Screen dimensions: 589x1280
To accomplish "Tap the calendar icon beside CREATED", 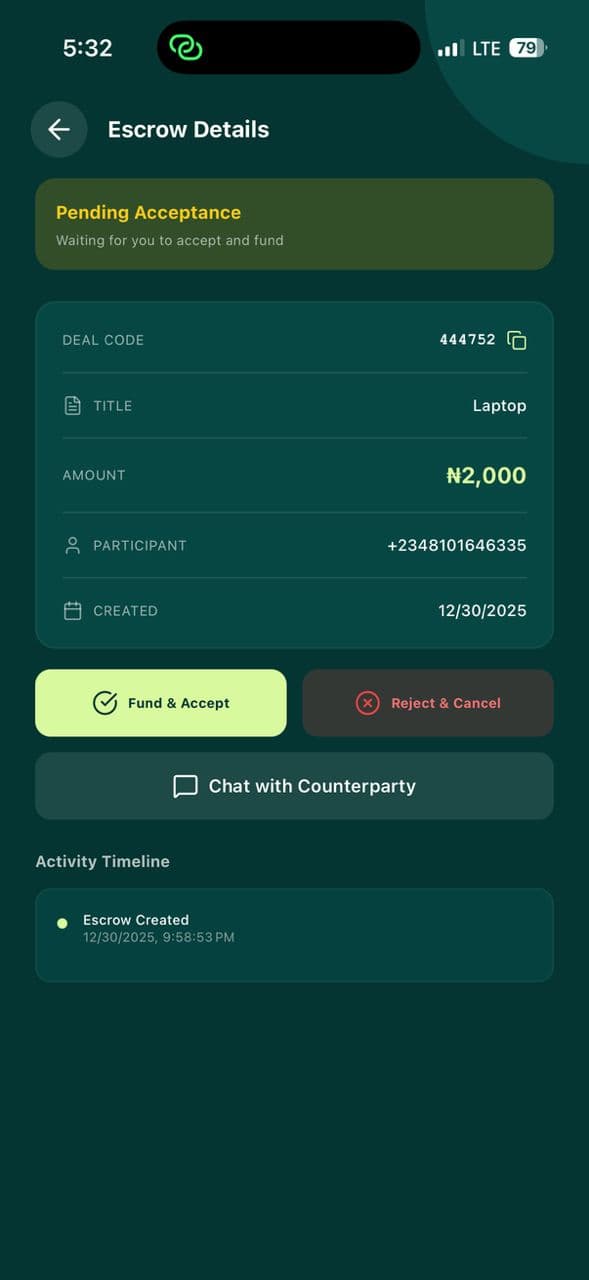I will 71,610.
